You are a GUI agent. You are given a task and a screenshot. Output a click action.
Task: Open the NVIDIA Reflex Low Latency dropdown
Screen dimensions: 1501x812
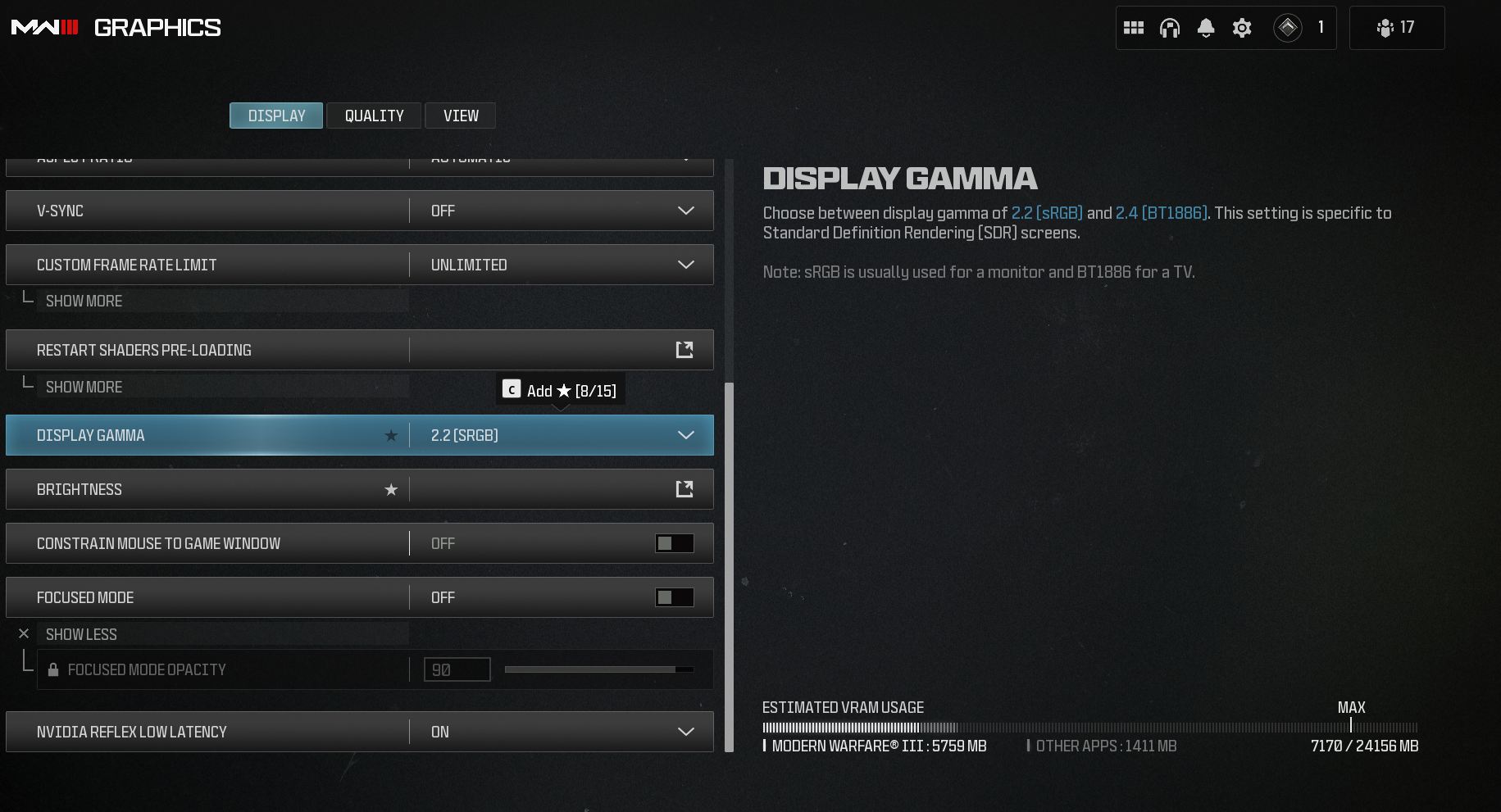pos(562,732)
